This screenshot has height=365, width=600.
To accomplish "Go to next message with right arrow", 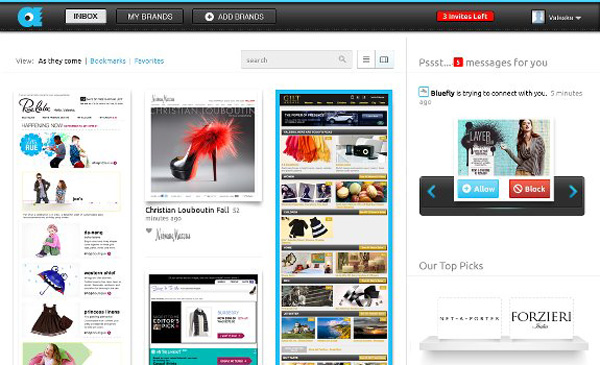I will (x=572, y=191).
